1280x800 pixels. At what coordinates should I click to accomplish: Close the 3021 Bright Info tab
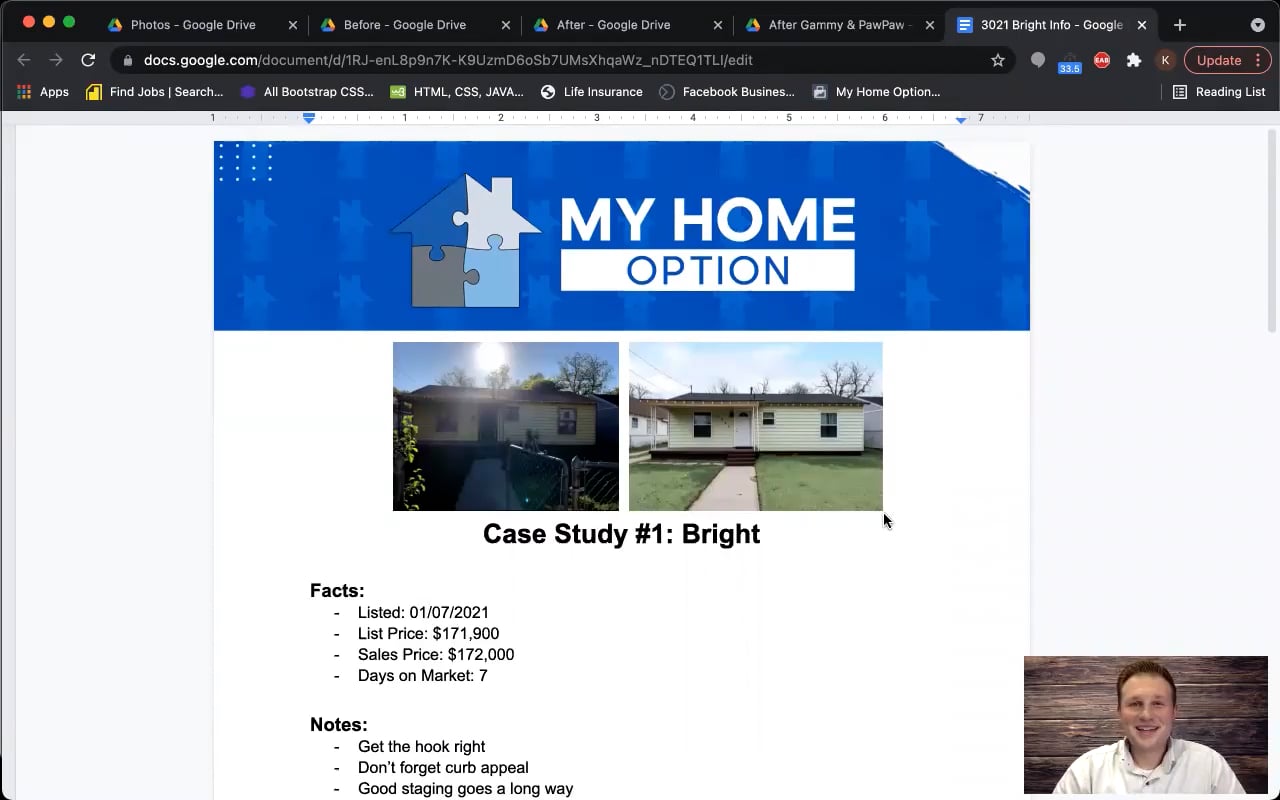point(1142,25)
